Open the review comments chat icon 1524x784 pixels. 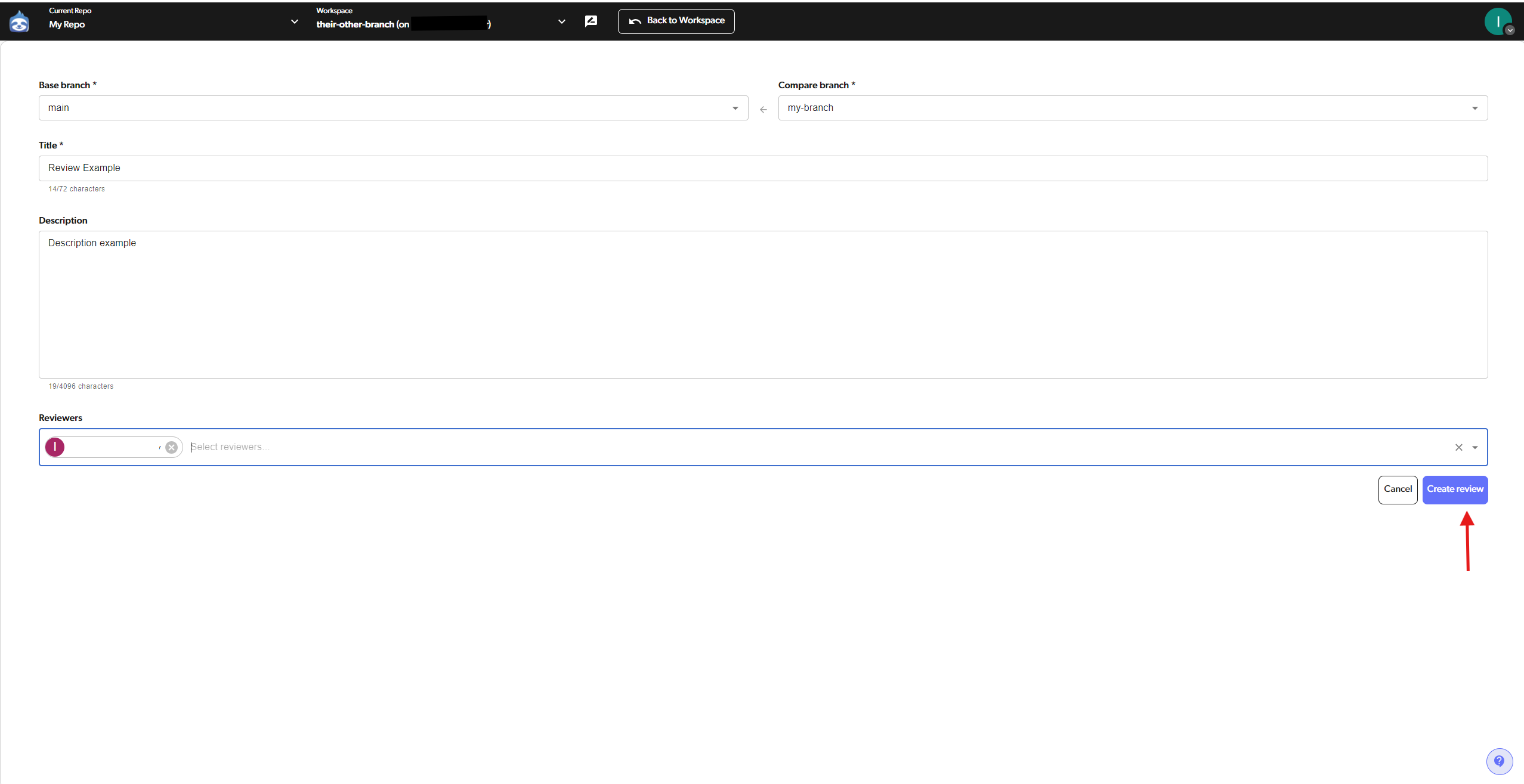pyautogui.click(x=591, y=20)
